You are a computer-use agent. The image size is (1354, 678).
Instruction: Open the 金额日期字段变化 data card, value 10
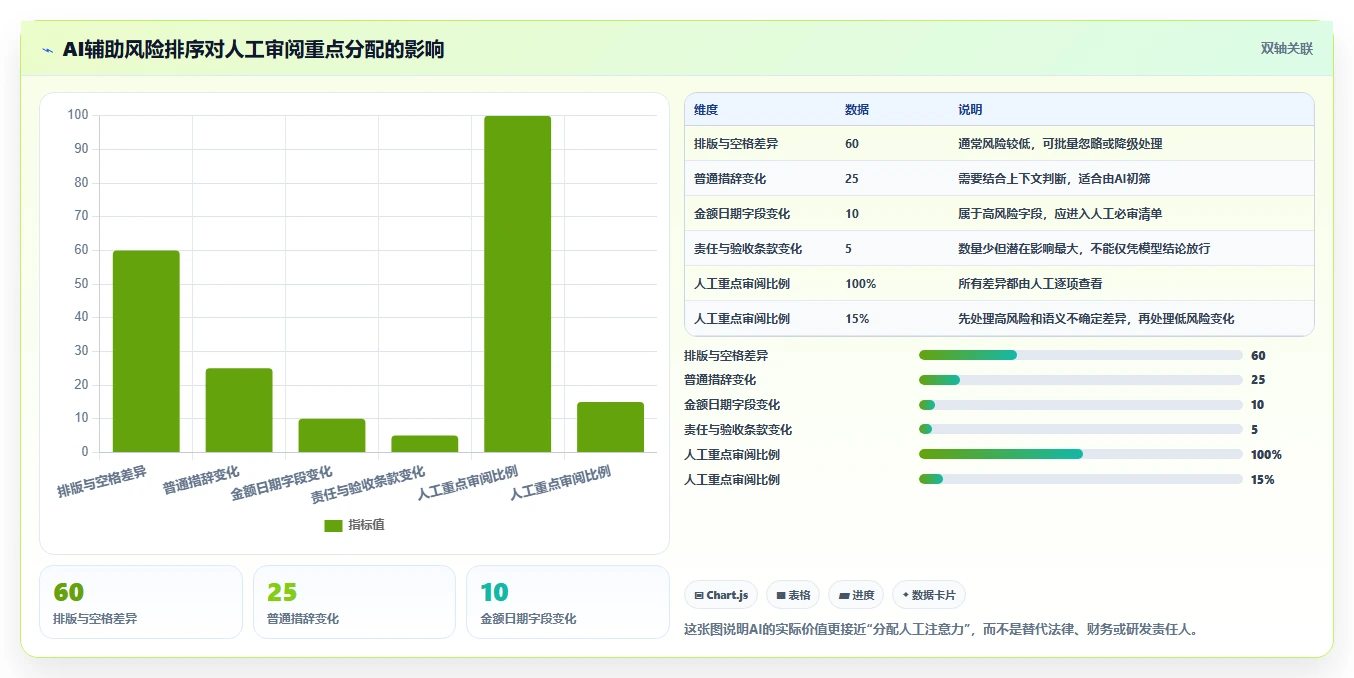pyautogui.click(x=568, y=602)
